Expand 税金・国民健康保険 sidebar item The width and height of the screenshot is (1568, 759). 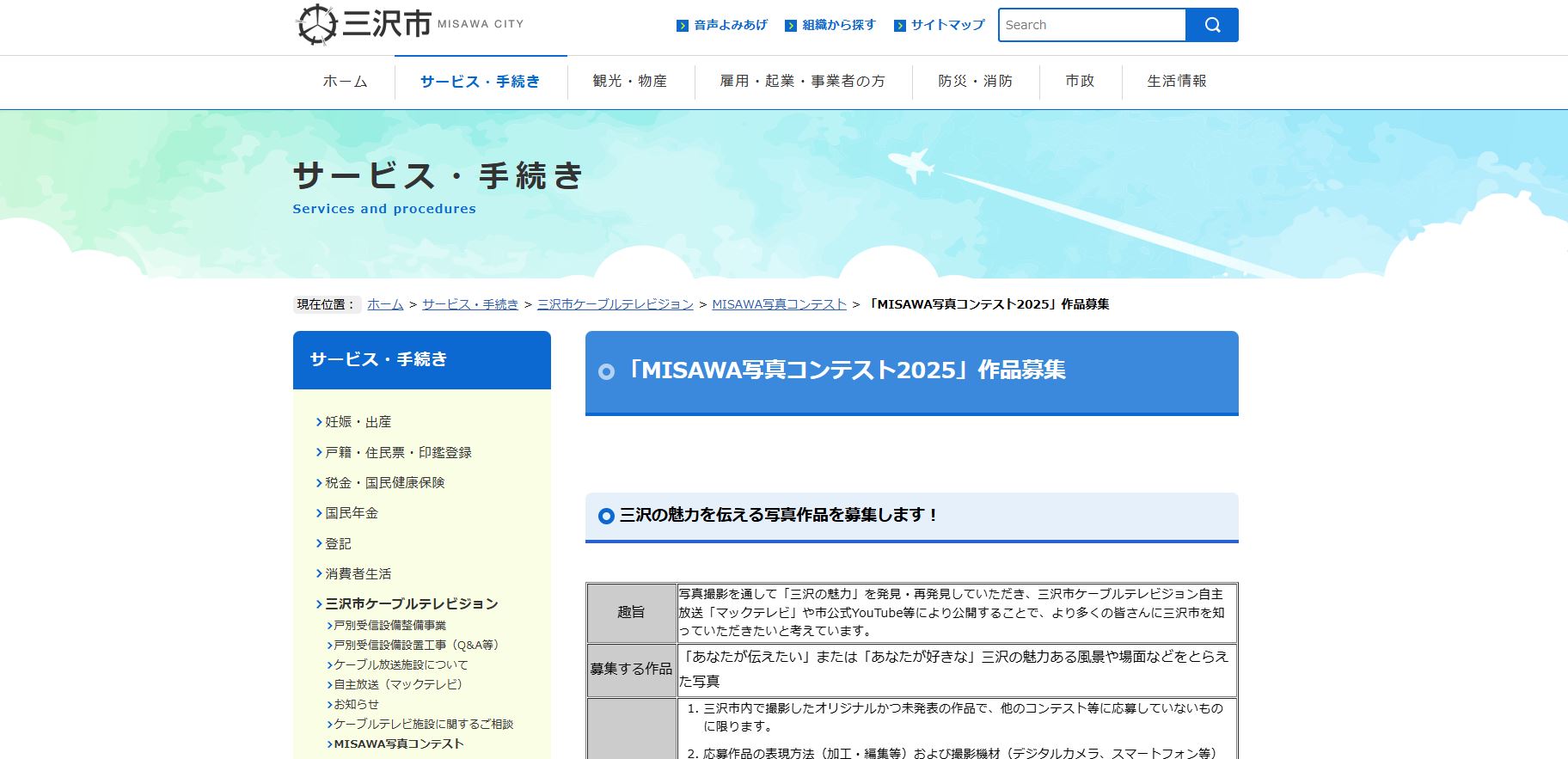point(384,483)
